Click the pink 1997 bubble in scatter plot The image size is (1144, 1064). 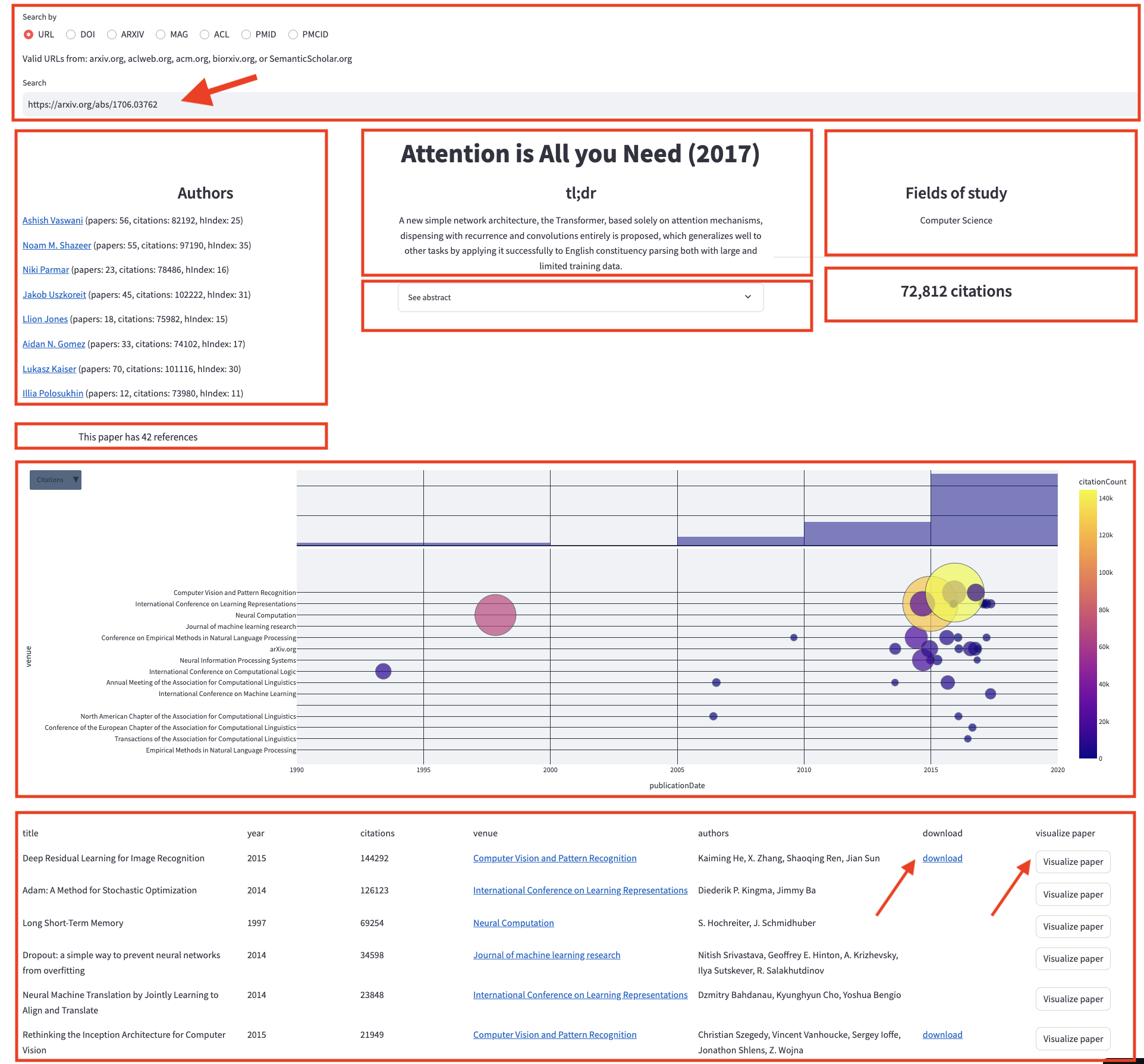pyautogui.click(x=495, y=615)
